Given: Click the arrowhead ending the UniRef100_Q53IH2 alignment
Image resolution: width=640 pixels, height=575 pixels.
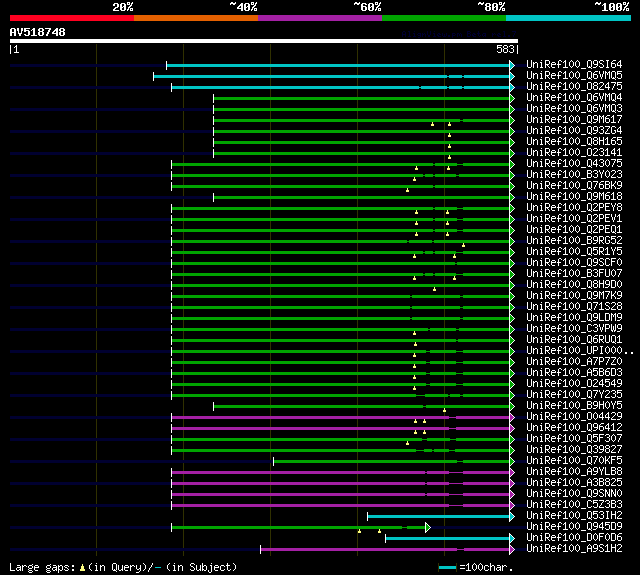Looking at the screenshot, I should click(512, 517).
